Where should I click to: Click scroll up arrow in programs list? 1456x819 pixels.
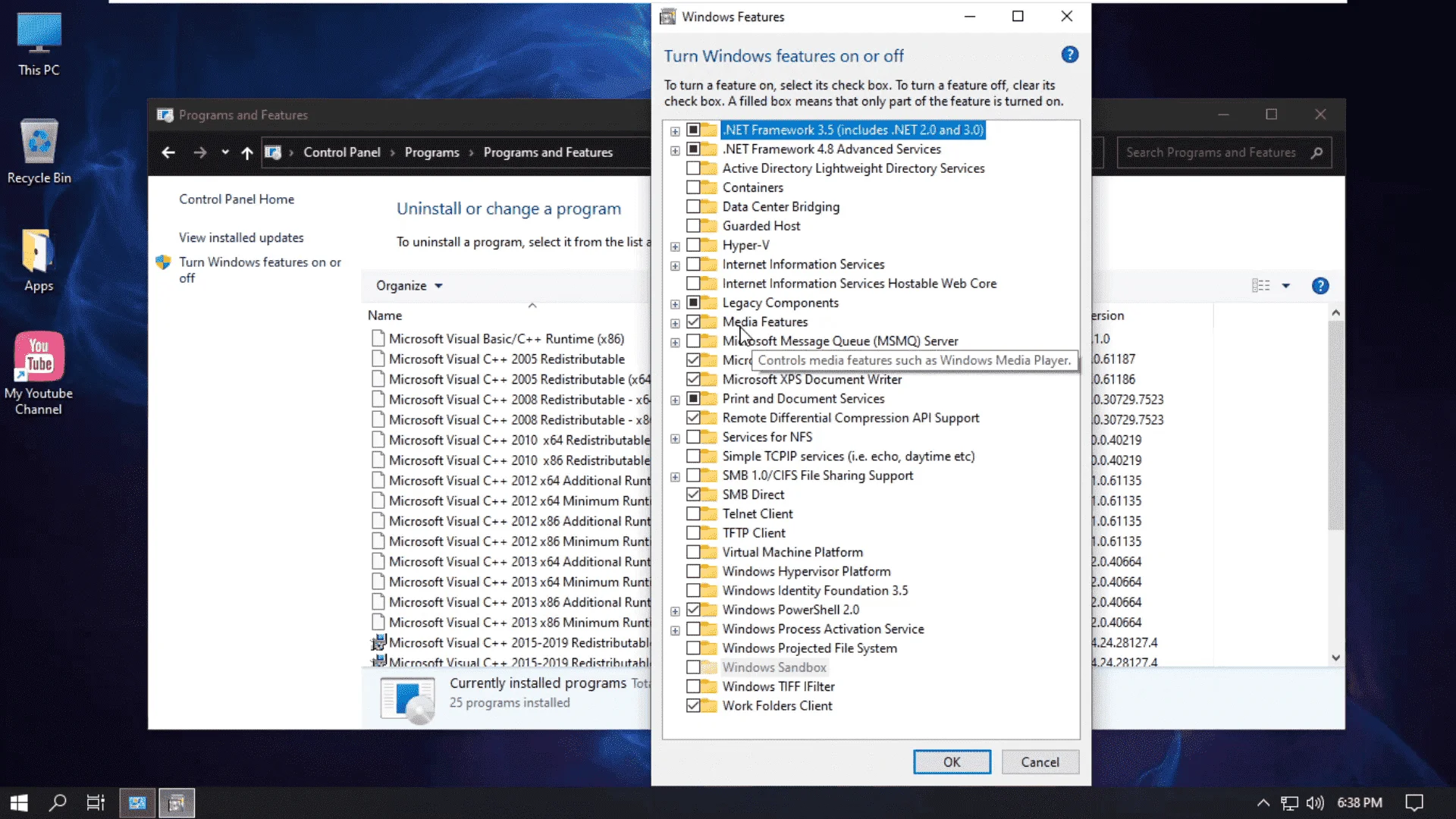pos(1336,312)
